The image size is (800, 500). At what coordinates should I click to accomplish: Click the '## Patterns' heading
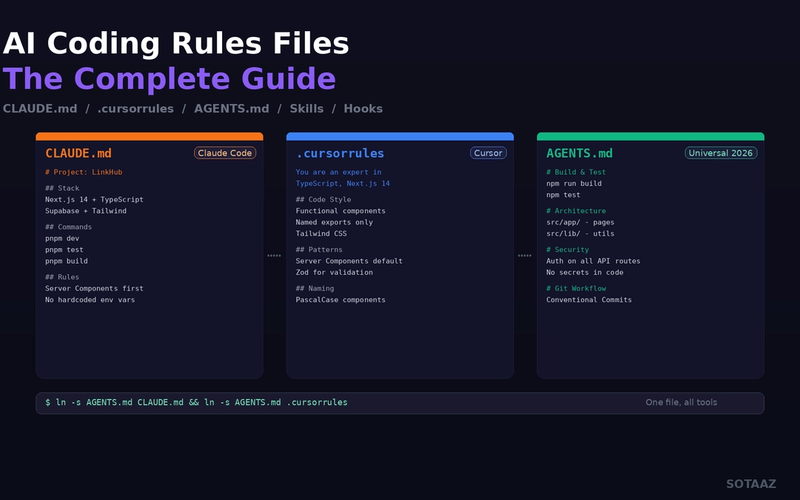pos(319,249)
